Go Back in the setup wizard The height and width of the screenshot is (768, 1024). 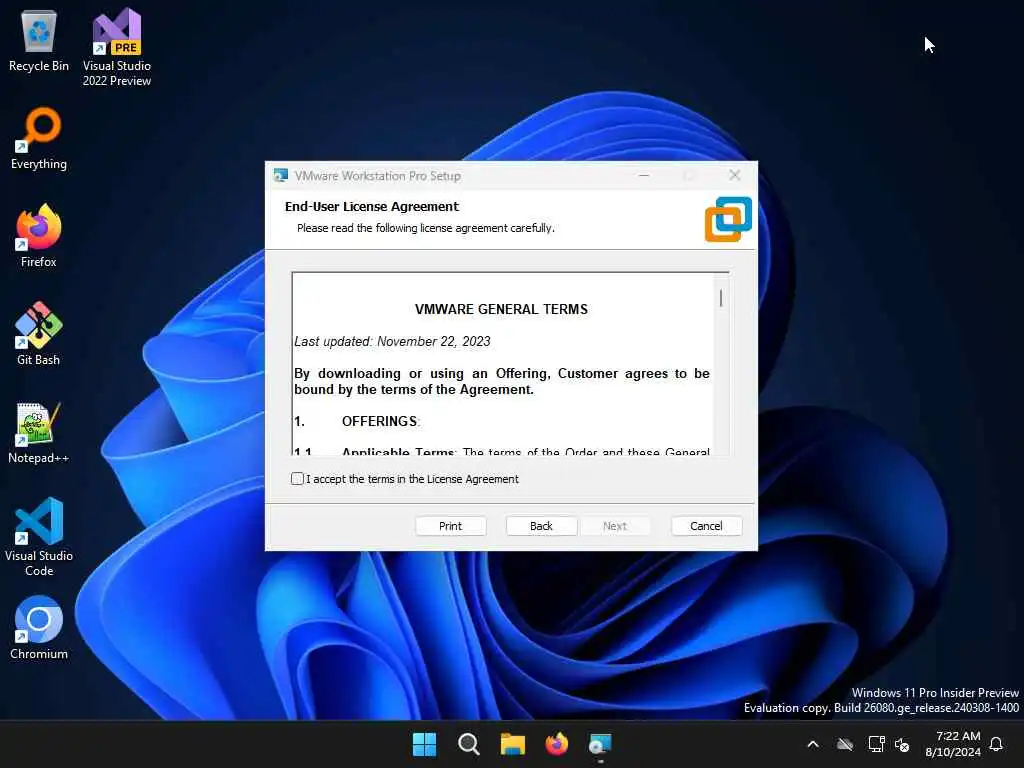[x=541, y=526]
